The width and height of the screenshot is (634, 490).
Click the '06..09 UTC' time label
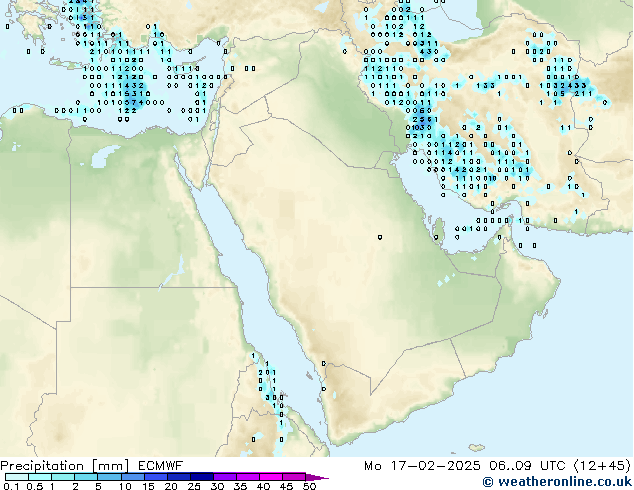tap(527, 466)
